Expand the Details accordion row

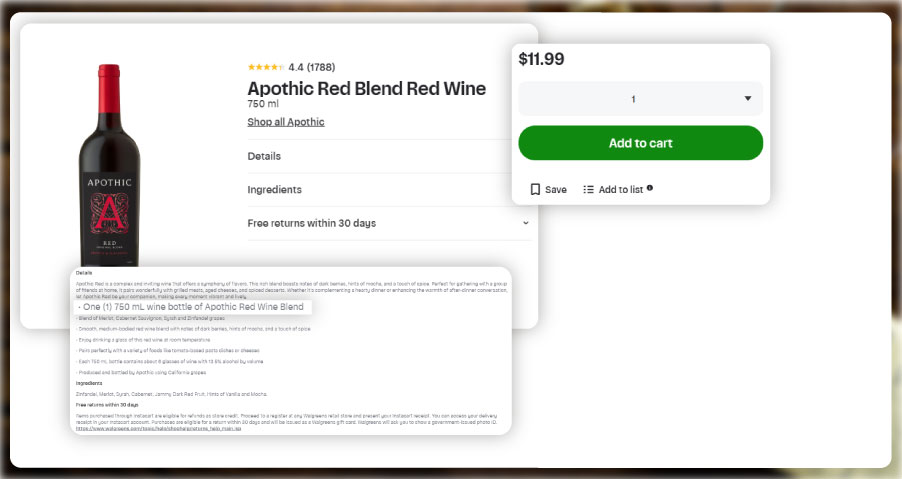coord(389,156)
